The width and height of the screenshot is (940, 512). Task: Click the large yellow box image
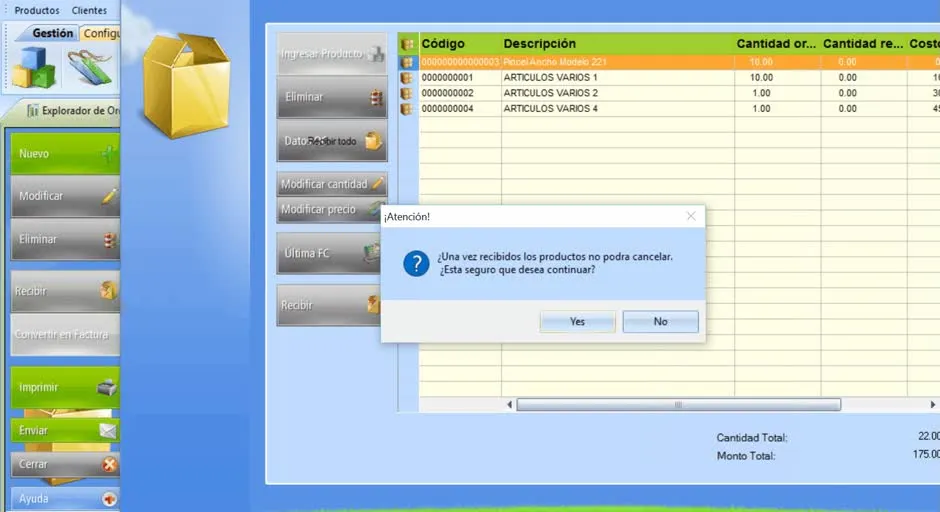(186, 85)
